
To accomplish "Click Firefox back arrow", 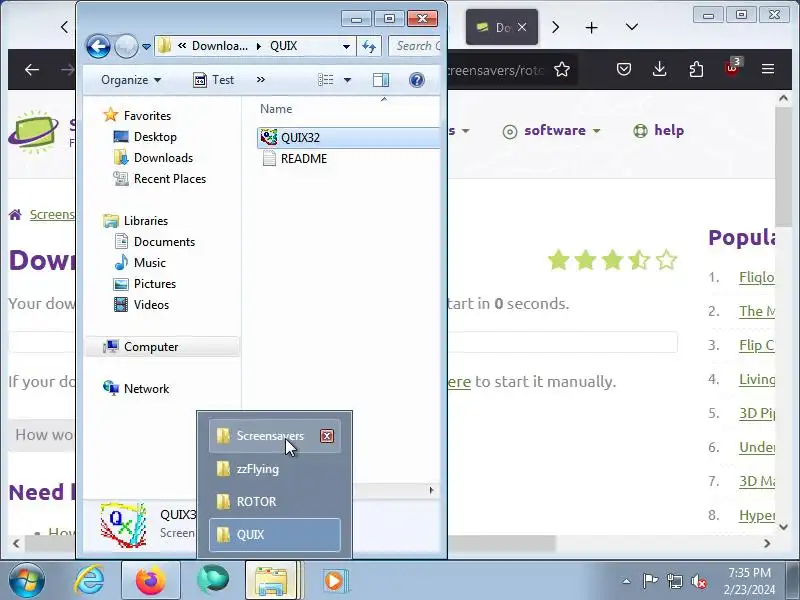I will coord(32,69).
